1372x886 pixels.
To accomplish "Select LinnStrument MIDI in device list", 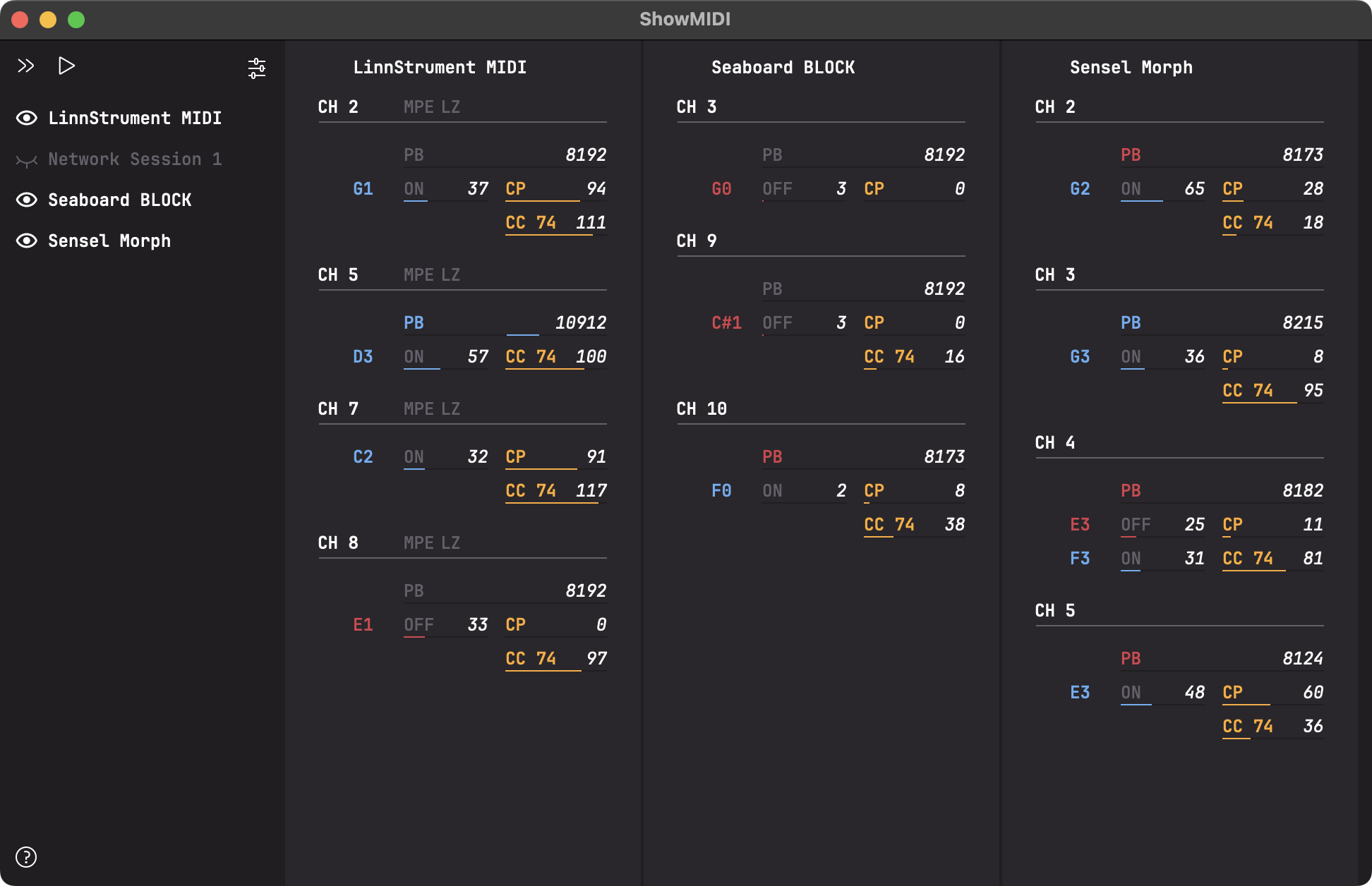I will coord(135,118).
